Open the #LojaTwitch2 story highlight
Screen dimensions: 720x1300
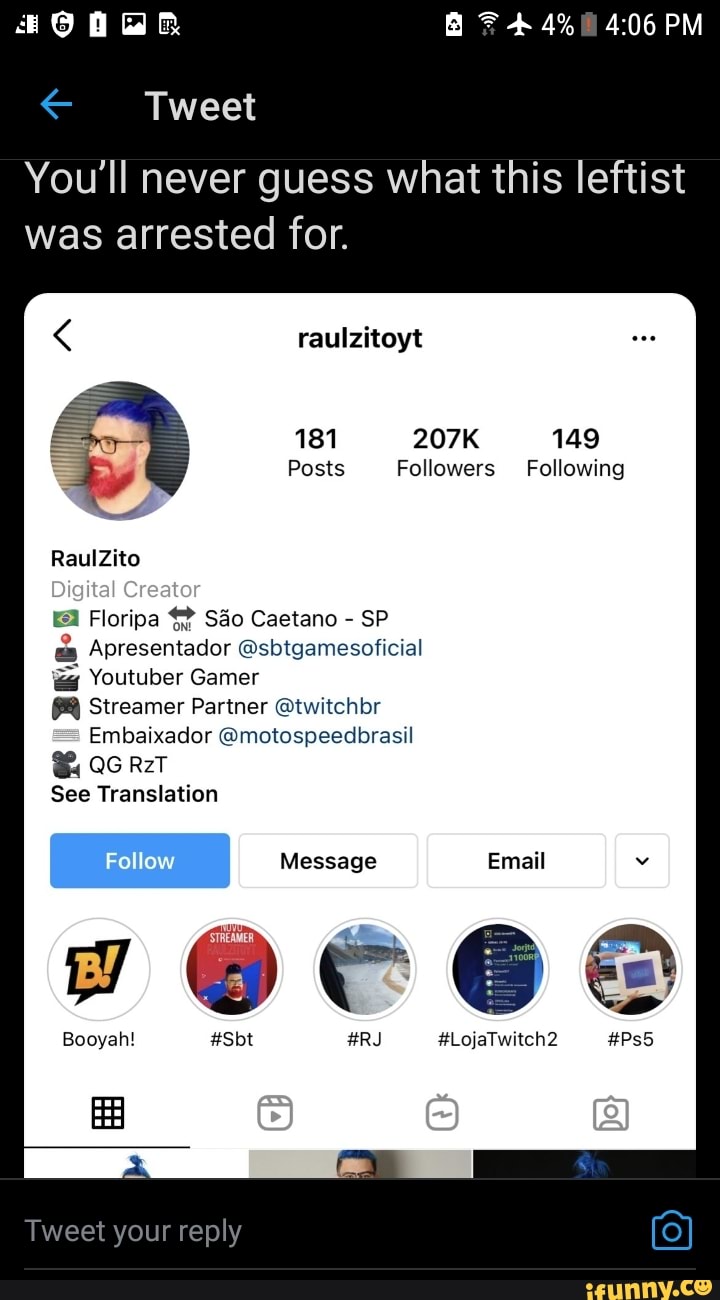pos(498,969)
